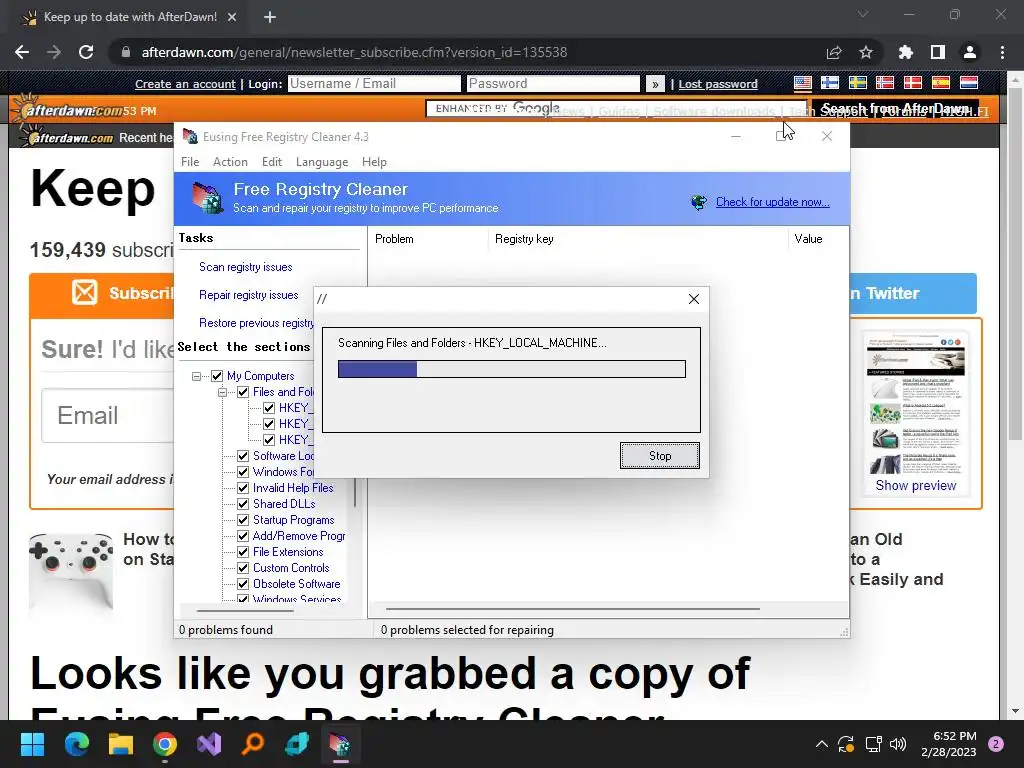Collapse the My Computers tree node
Screen dimensions: 1024x768
(196, 376)
